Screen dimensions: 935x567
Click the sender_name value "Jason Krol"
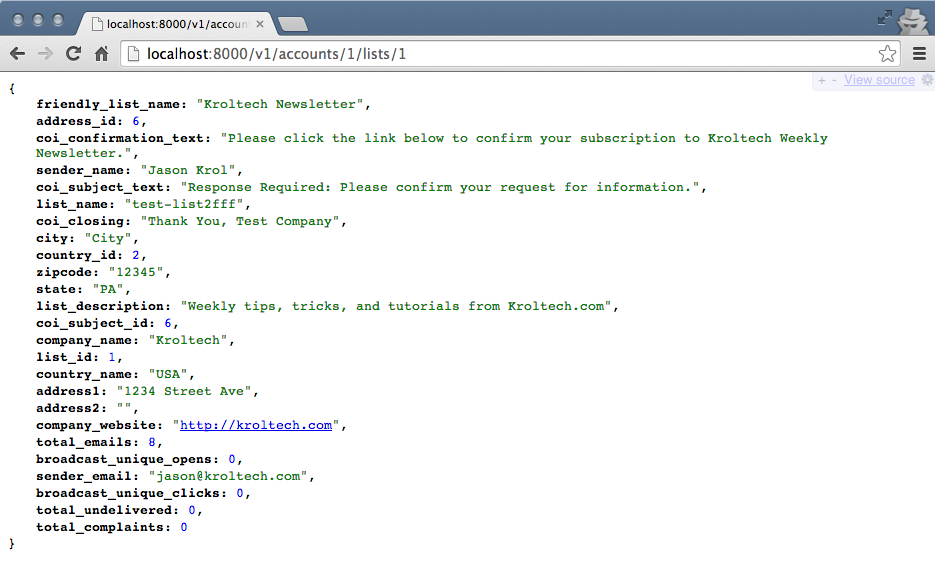[188, 171]
